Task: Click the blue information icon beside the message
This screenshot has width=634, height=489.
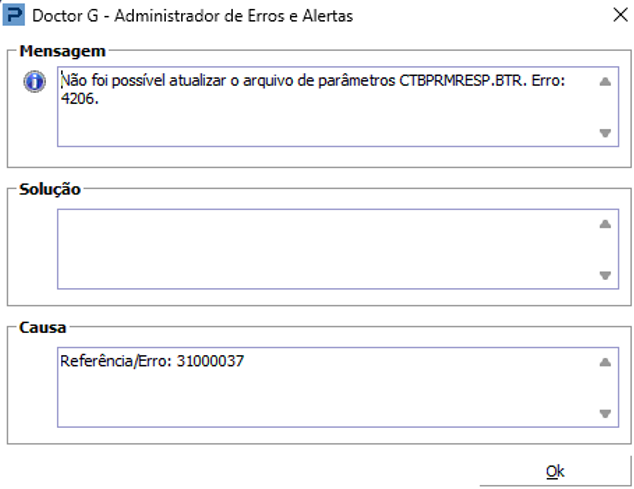Action: 35,83
